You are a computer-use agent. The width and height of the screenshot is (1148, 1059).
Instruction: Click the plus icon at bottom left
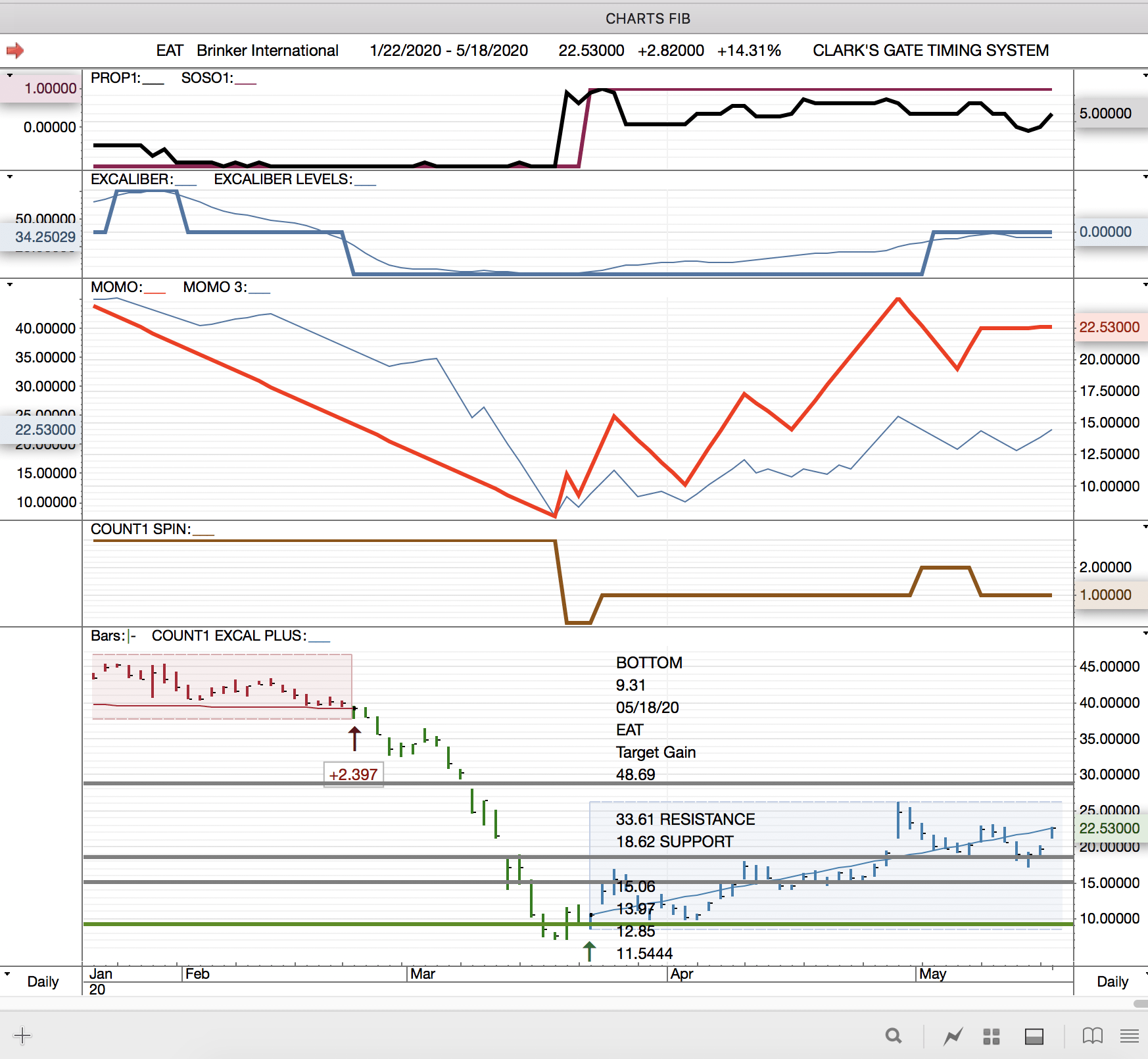22,1036
